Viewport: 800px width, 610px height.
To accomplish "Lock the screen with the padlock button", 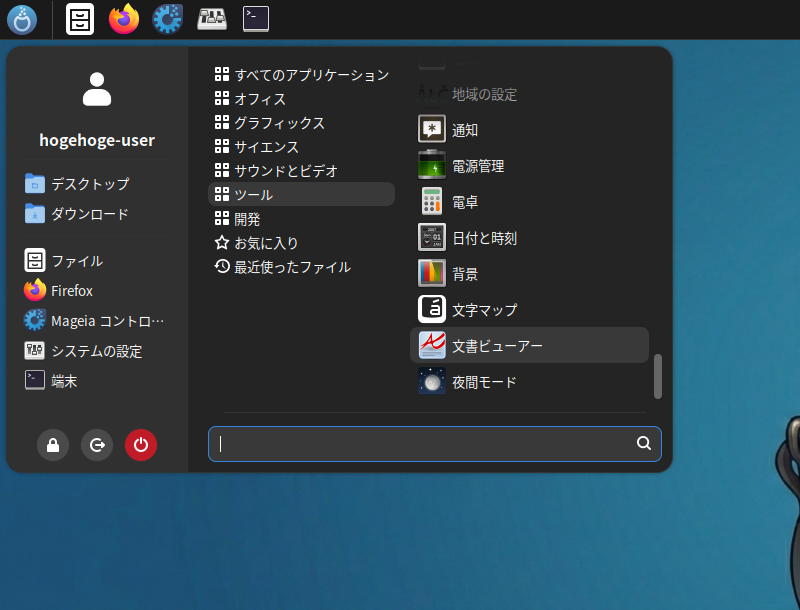I will [53, 445].
